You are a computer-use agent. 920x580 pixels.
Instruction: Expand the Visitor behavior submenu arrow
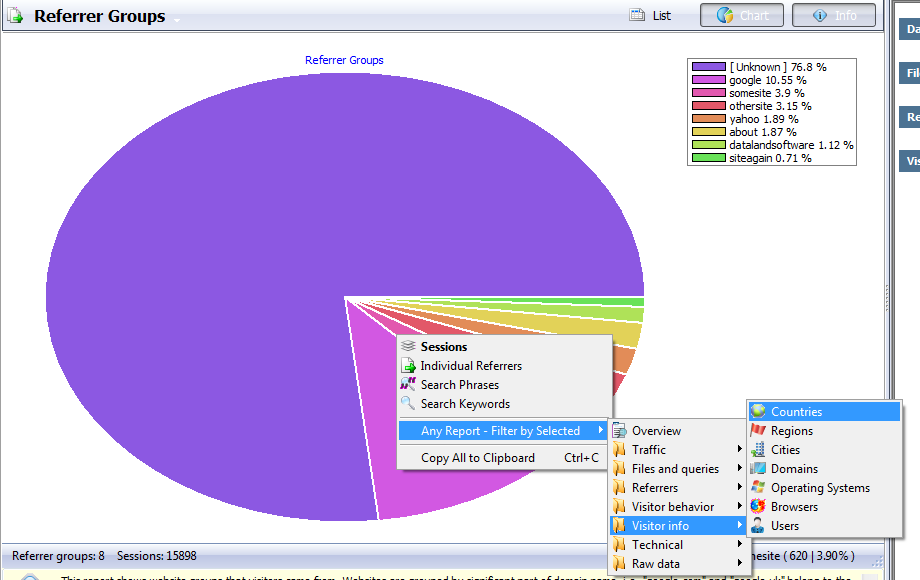click(739, 506)
